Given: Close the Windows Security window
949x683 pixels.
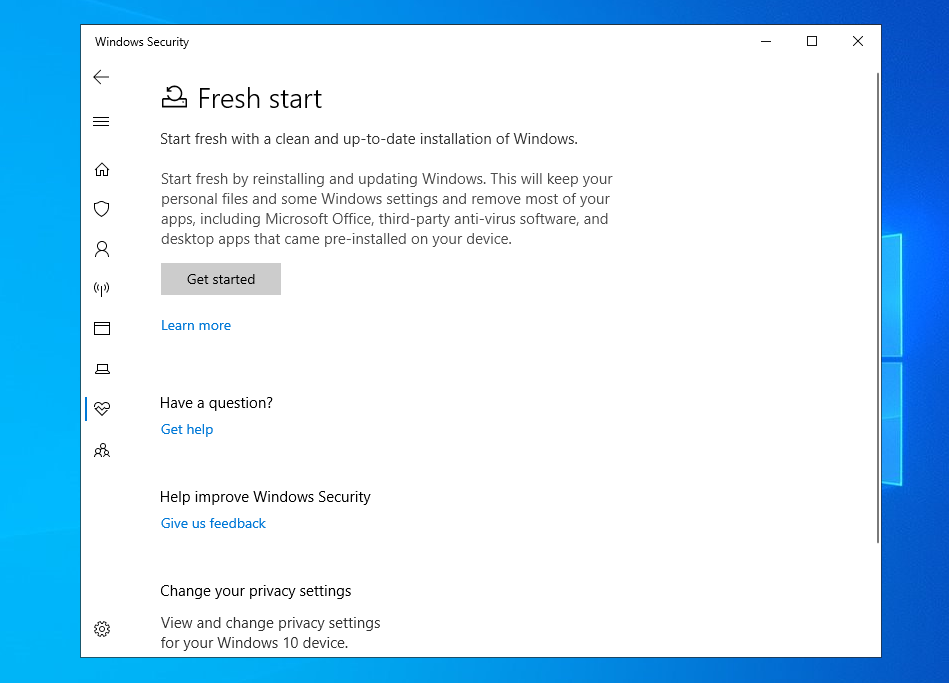Looking at the screenshot, I should coord(858,41).
